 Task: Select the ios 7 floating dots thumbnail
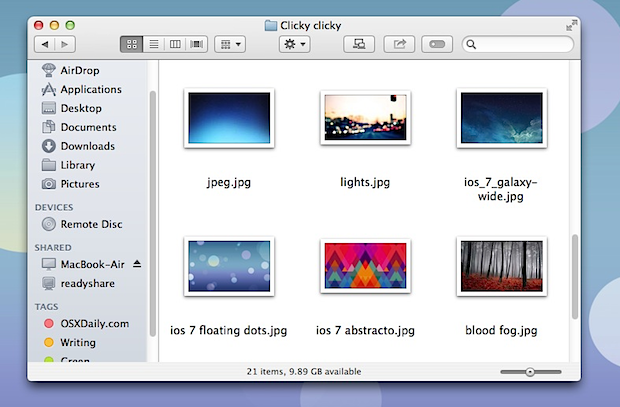click(229, 266)
